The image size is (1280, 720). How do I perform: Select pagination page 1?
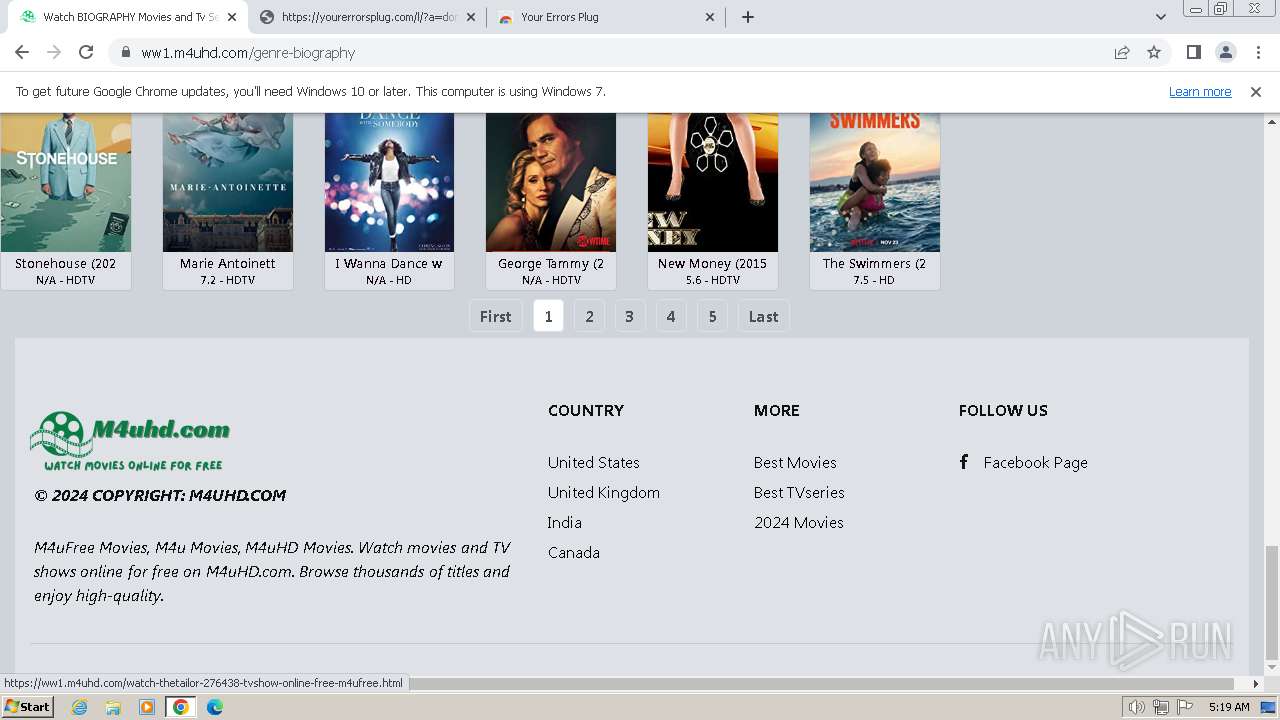coord(548,316)
